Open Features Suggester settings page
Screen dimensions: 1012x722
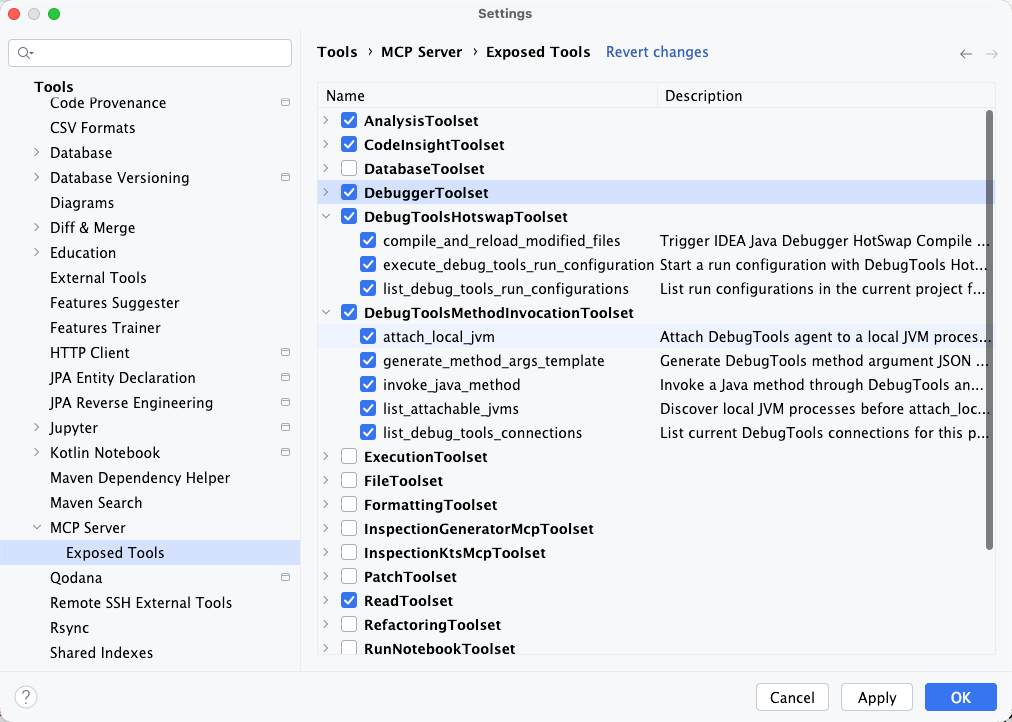(x=115, y=303)
